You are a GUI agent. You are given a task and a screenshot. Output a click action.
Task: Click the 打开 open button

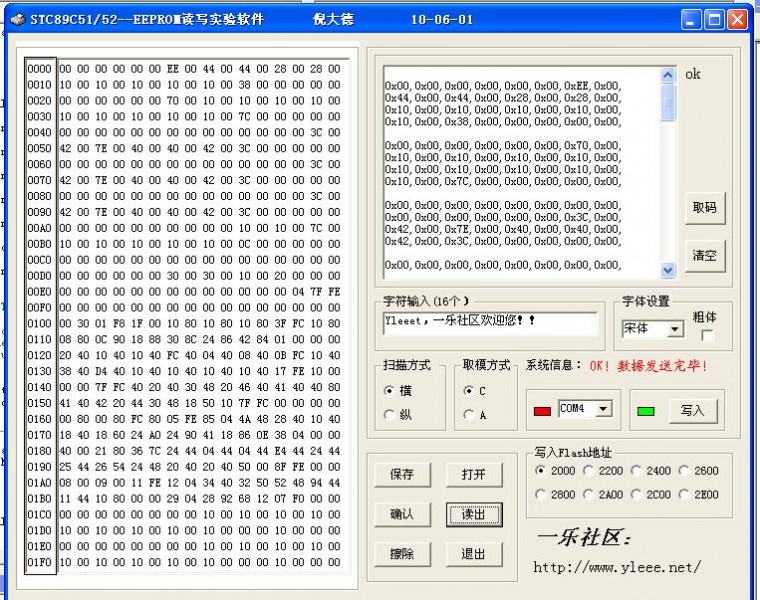(x=473, y=474)
